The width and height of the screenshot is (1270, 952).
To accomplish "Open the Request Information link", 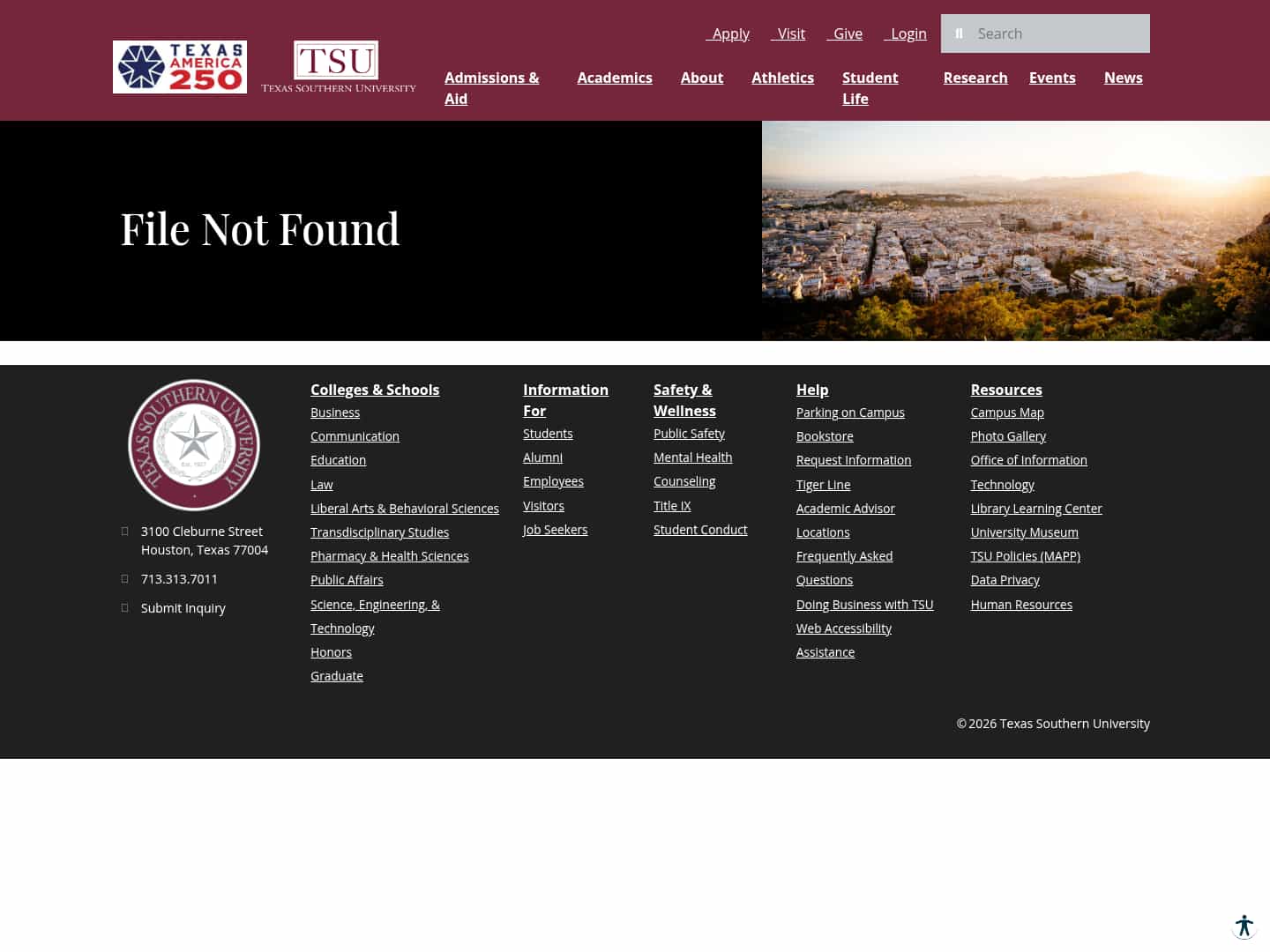I will click(854, 460).
